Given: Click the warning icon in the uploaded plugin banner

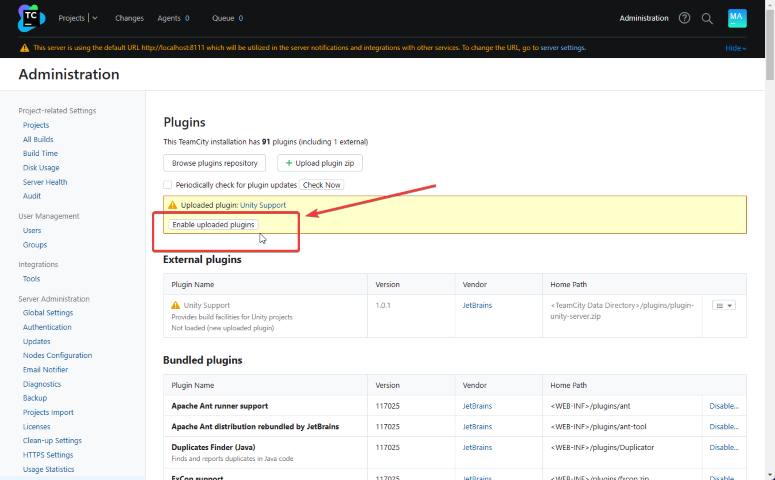Looking at the screenshot, I should click(172, 205).
